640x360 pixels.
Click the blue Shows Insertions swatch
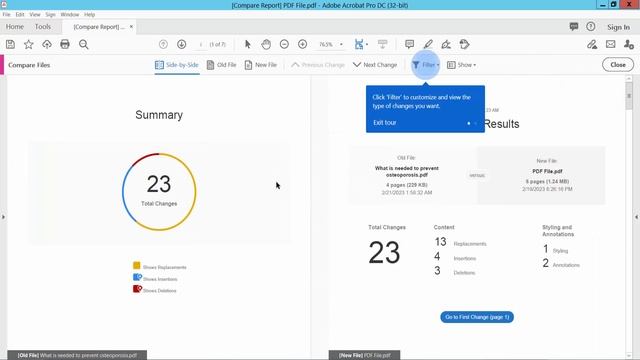[x=137, y=278]
